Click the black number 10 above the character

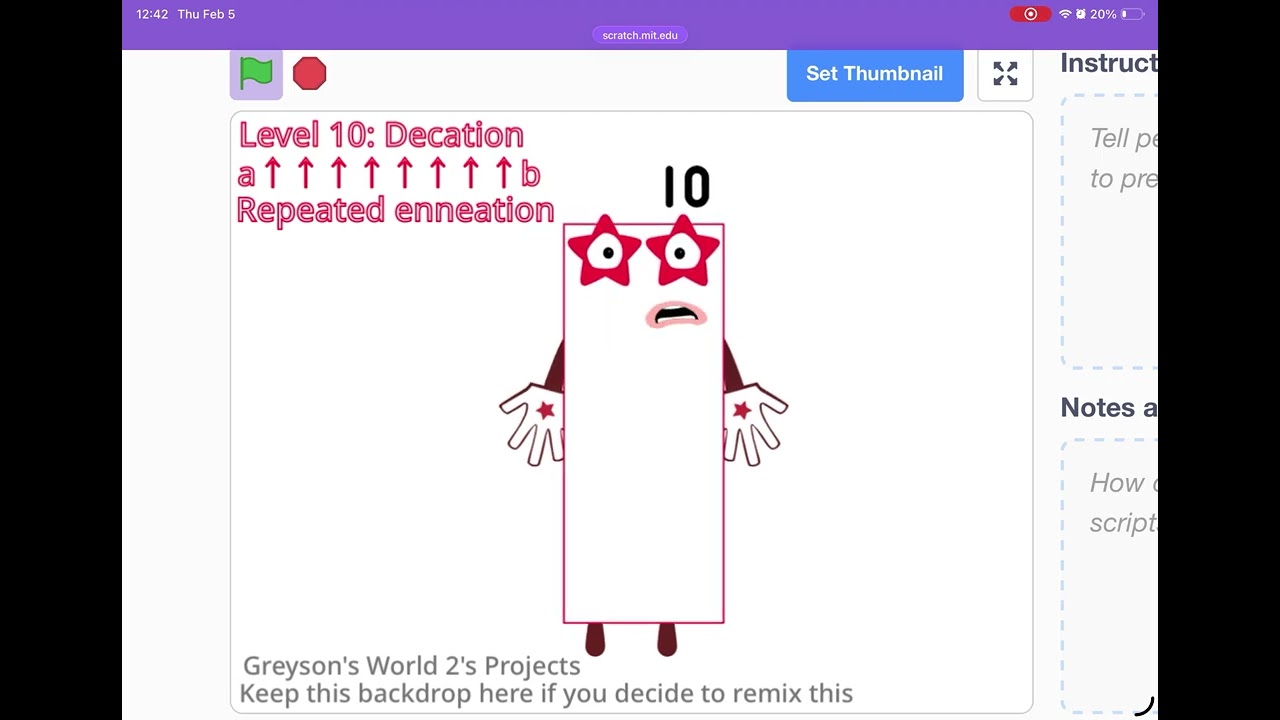(687, 187)
